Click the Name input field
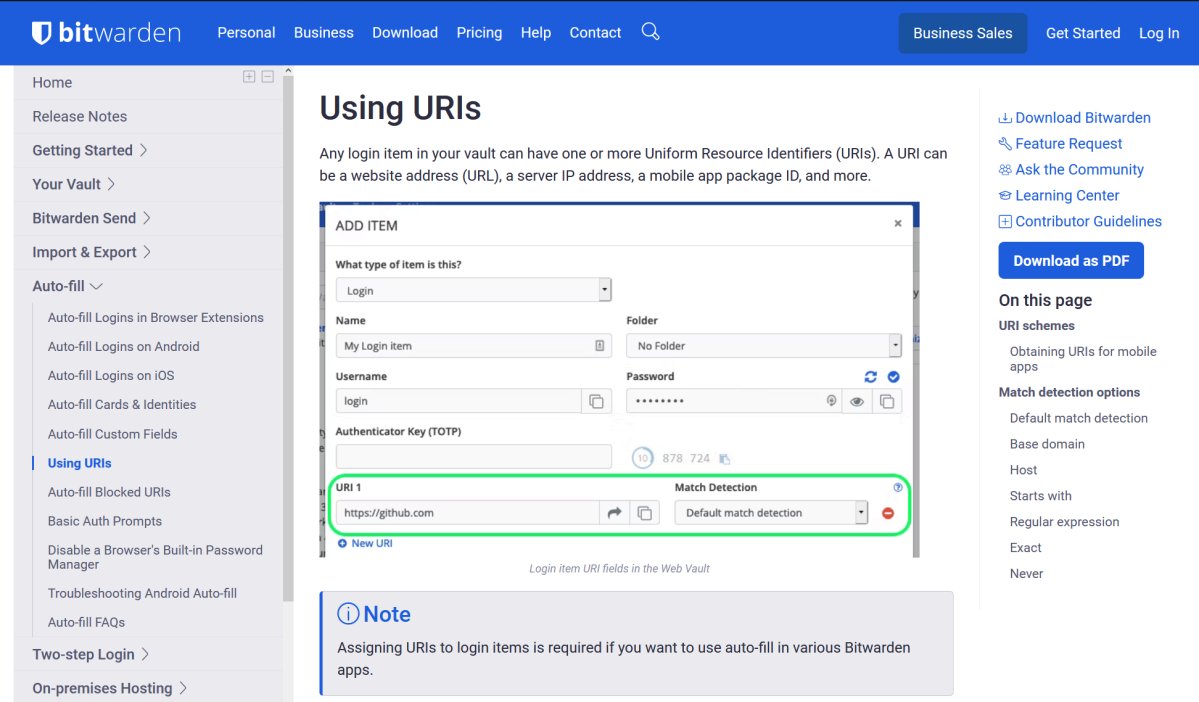The height and width of the screenshot is (702, 1199). point(473,346)
